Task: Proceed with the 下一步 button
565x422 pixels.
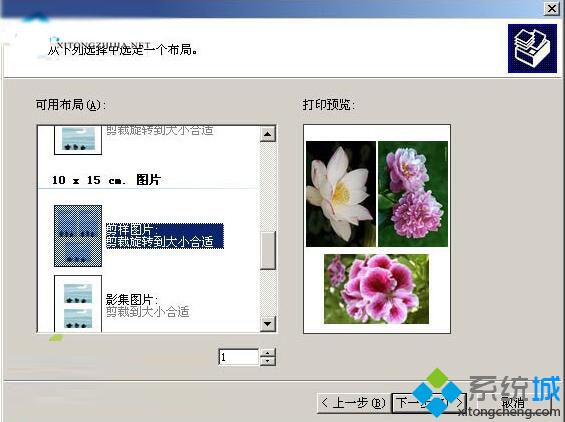Action: point(429,403)
